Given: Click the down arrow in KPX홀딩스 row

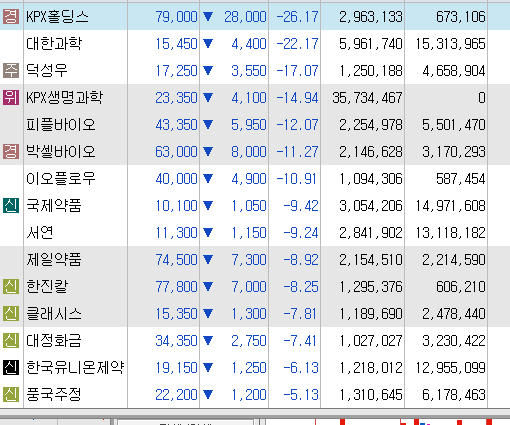Looking at the screenshot, I should (208, 16).
